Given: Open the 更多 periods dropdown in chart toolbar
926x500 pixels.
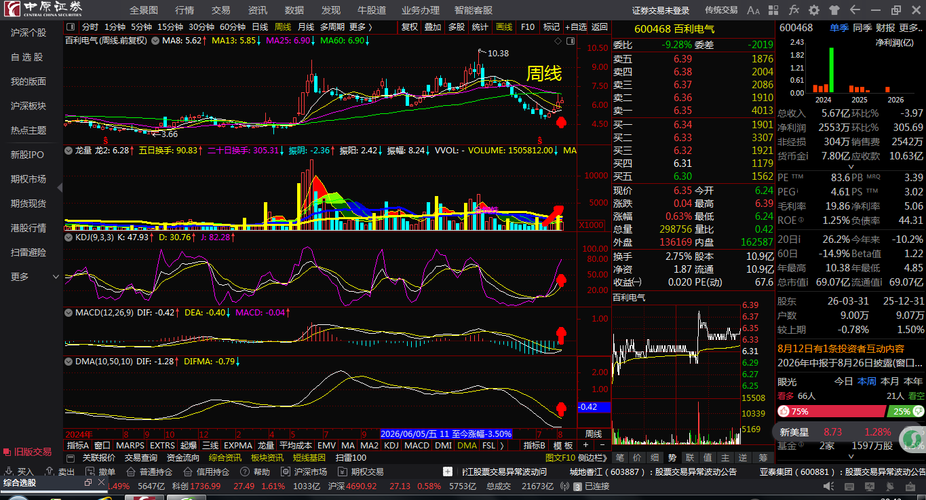Looking at the screenshot, I should (360, 27).
